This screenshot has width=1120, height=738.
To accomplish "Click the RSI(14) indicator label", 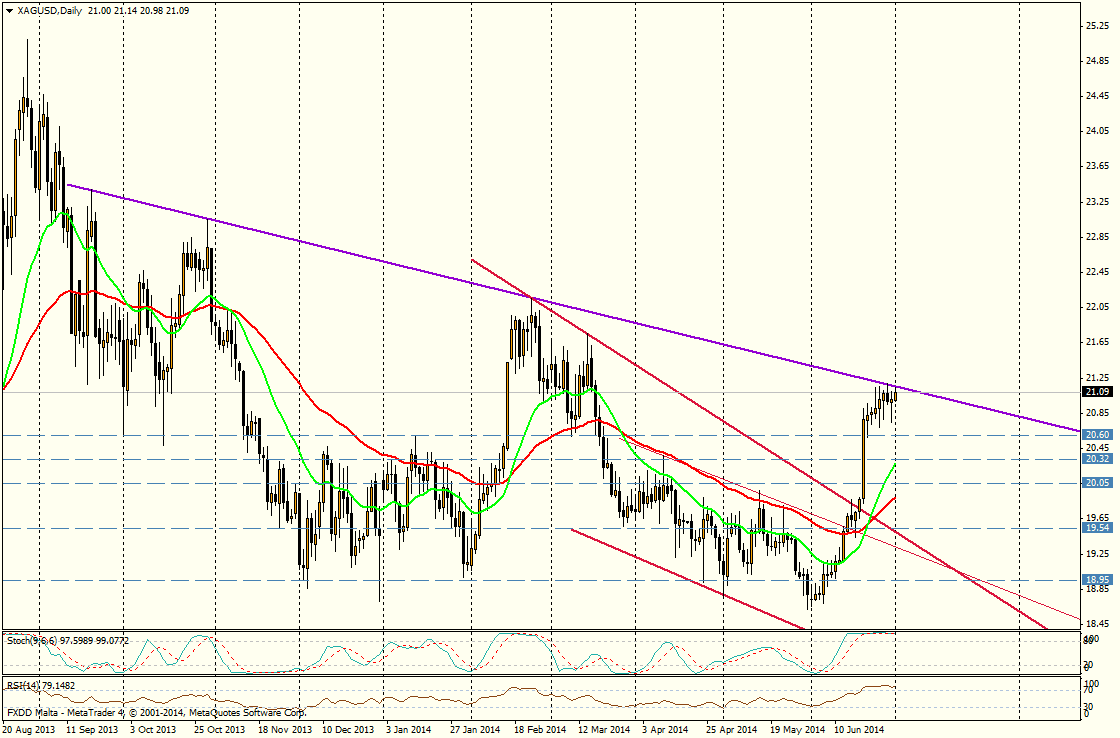I will [x=26, y=685].
